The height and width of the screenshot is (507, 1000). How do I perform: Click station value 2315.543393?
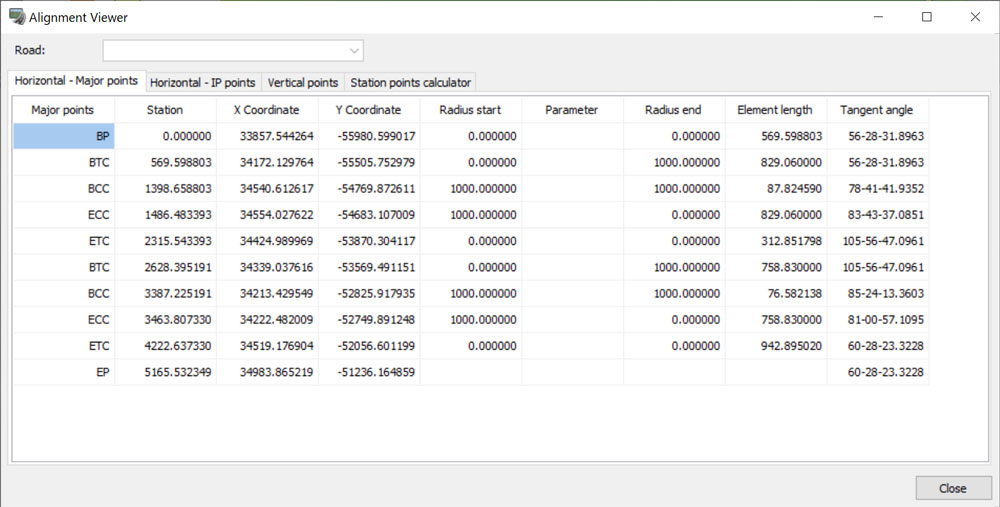click(165, 240)
